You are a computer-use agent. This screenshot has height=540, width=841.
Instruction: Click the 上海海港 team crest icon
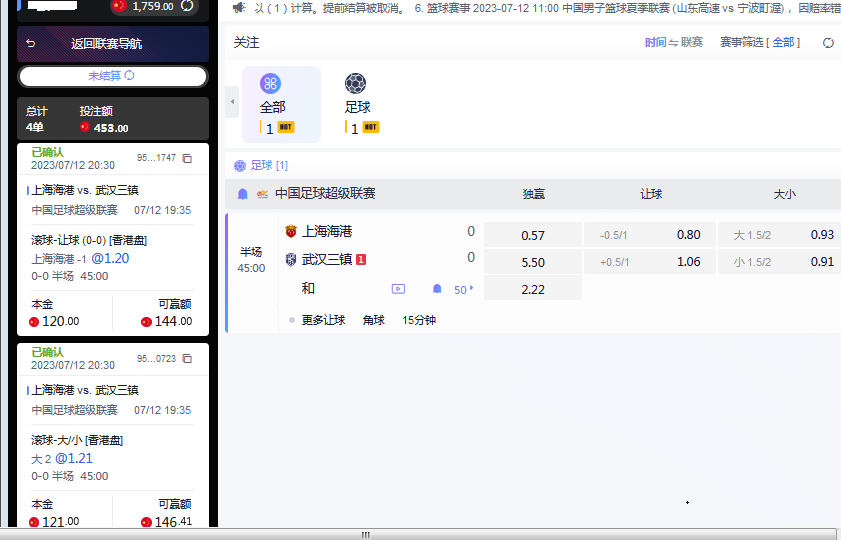click(291, 232)
